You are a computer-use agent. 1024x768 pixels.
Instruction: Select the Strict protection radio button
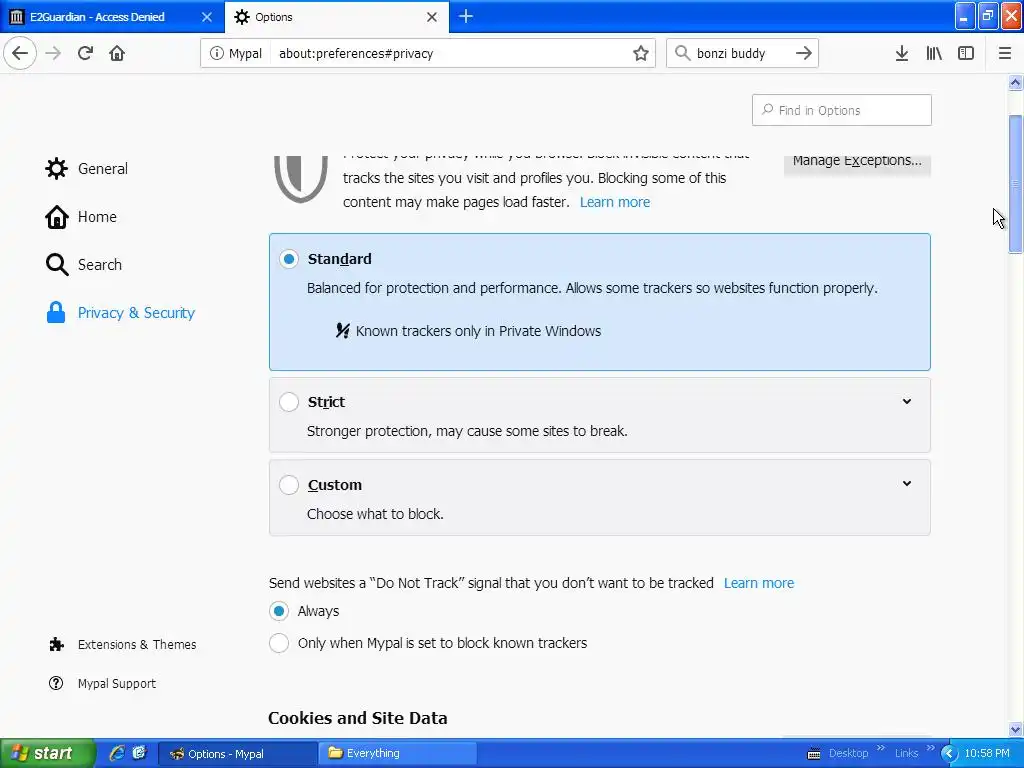289,402
